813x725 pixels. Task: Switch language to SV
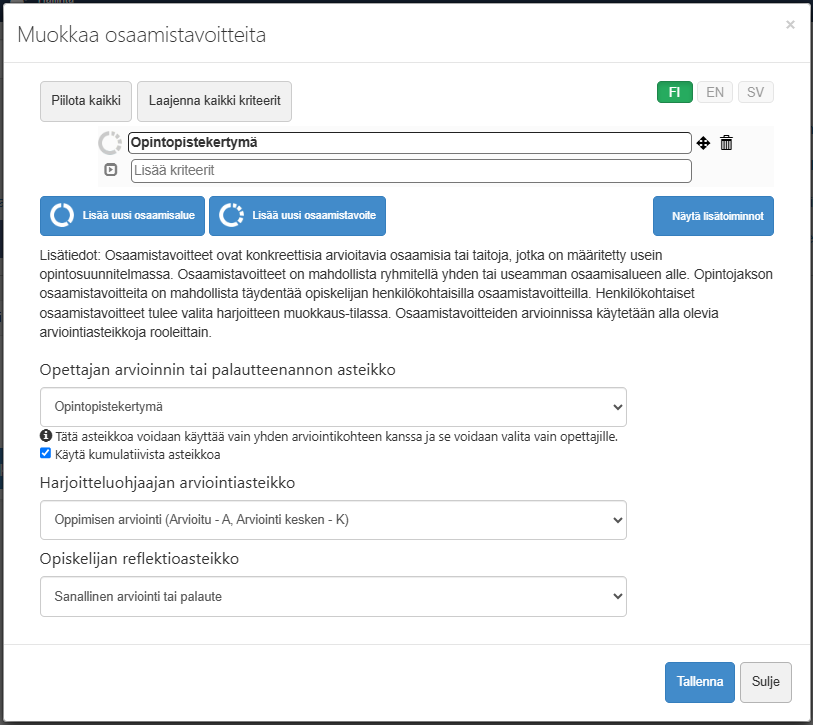coord(755,92)
